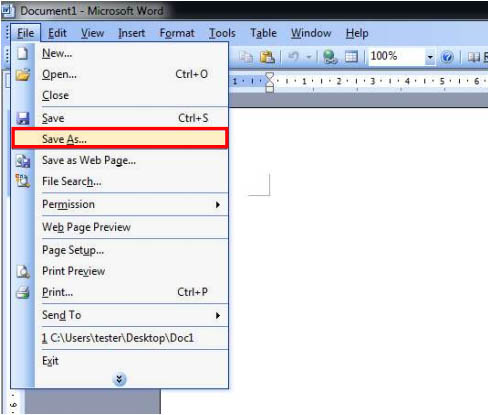This screenshot has width=489, height=415.
Task: Click the Microsoft Word Help question icon
Action: pyautogui.click(x=447, y=57)
